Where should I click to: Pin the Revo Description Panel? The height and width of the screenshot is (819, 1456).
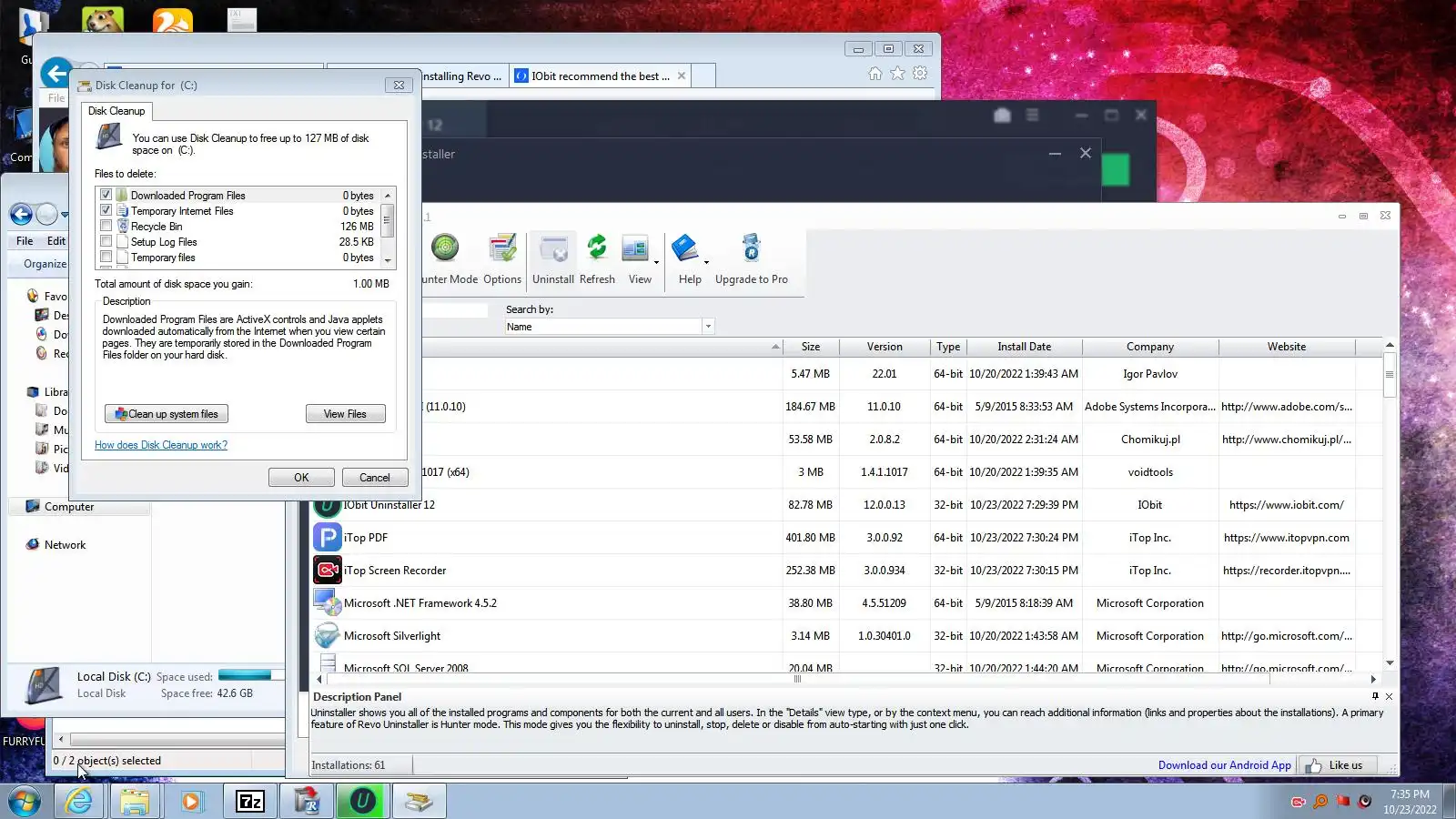point(1375,696)
